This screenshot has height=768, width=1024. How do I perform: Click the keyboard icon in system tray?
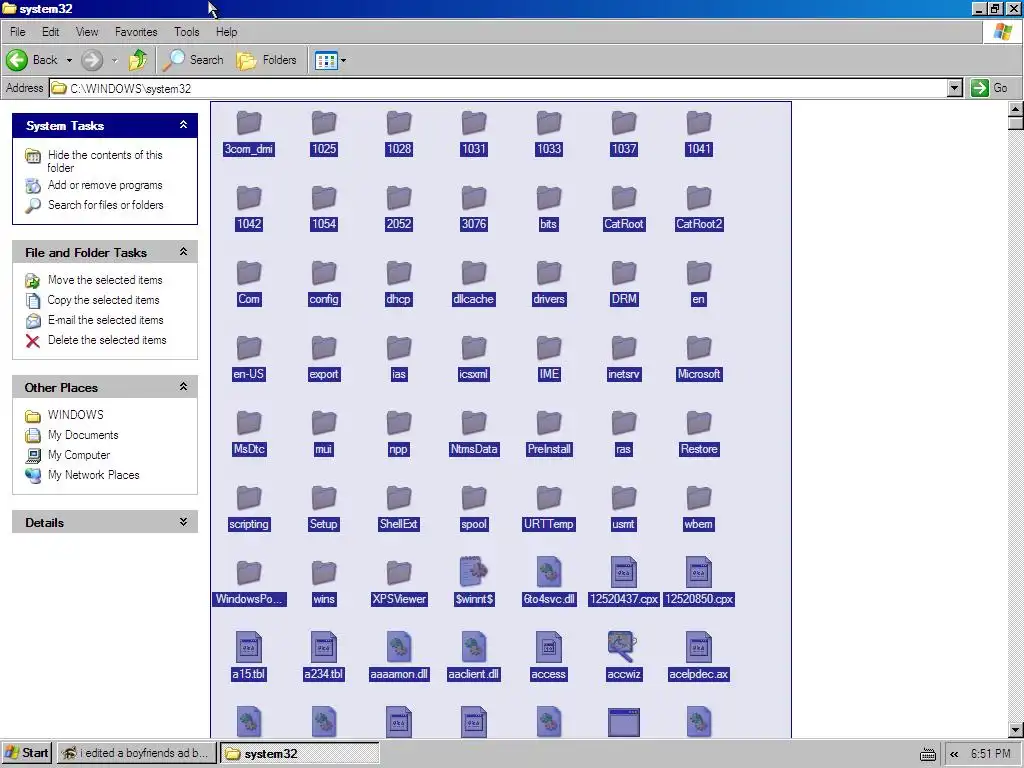pos(928,754)
